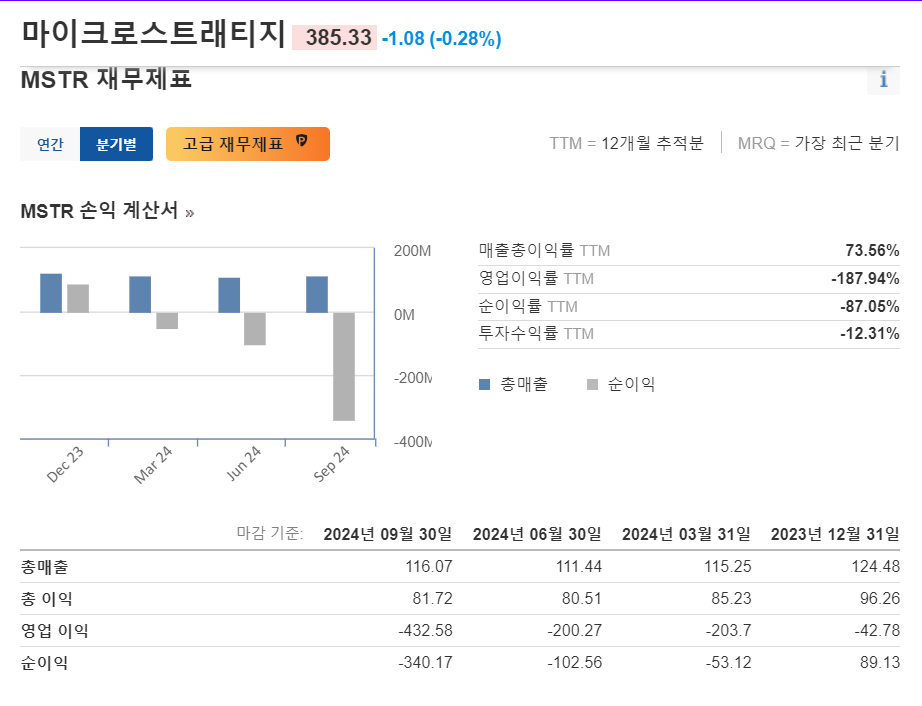Click the net income cell -340.17
This screenshot has height=706, width=922.
(425, 663)
